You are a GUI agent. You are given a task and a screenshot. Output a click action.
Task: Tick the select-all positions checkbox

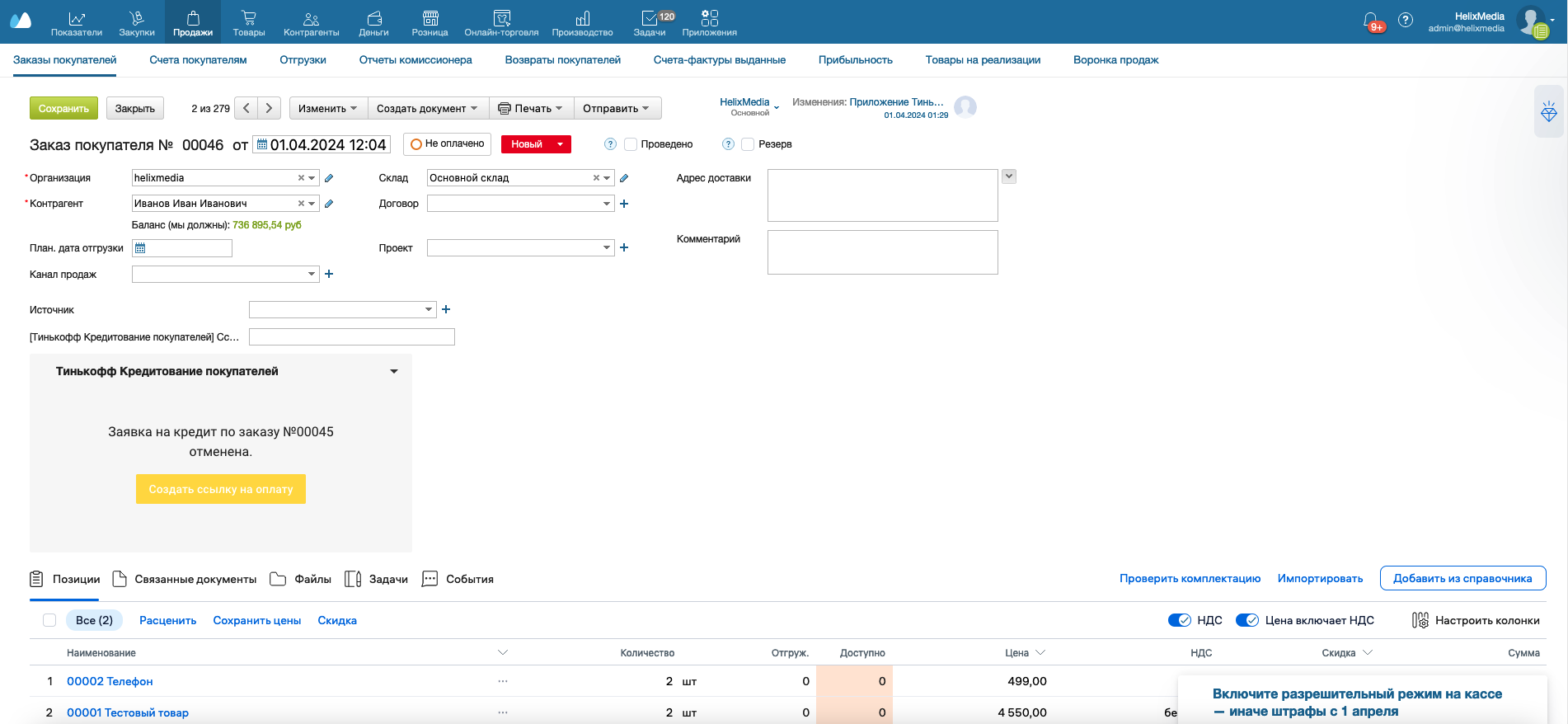(x=49, y=620)
